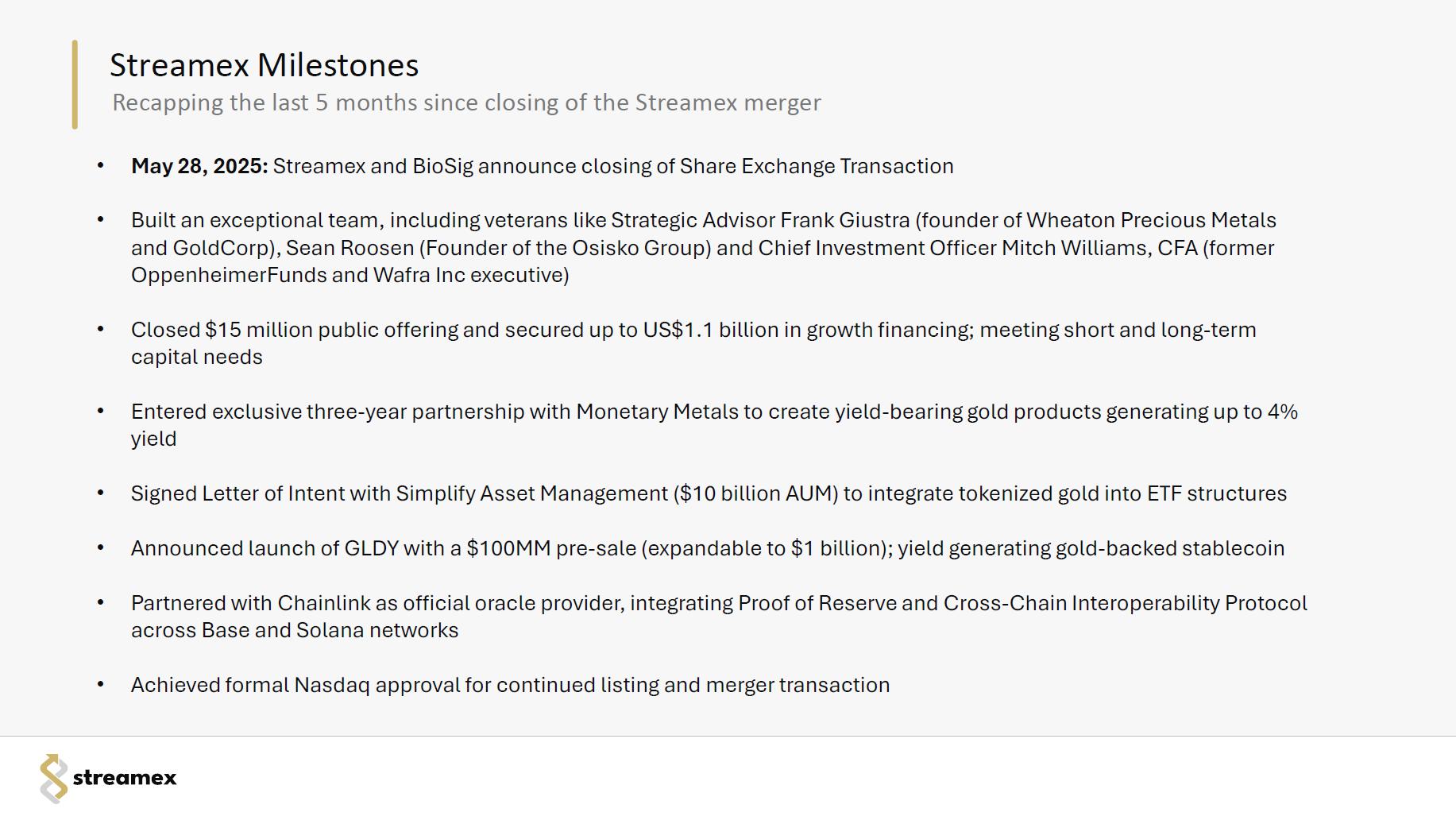This screenshot has width=1456, height=820.
Task: Click the "Recapping the last 5 months" subtitle
Action: [466, 102]
